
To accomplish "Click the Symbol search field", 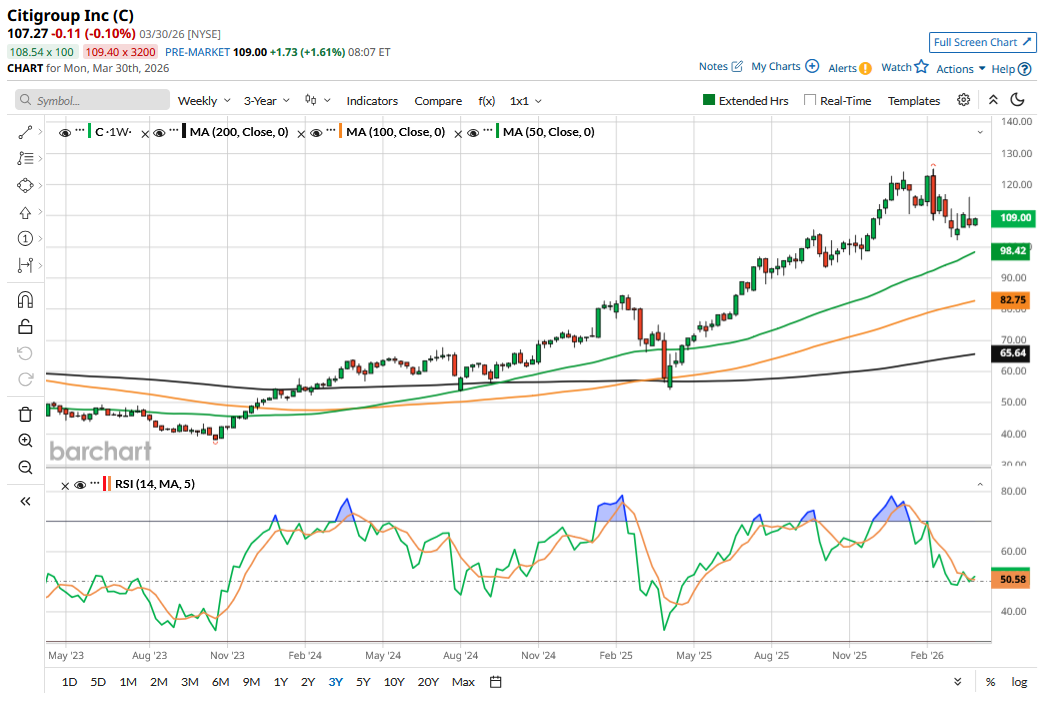I will (x=93, y=101).
